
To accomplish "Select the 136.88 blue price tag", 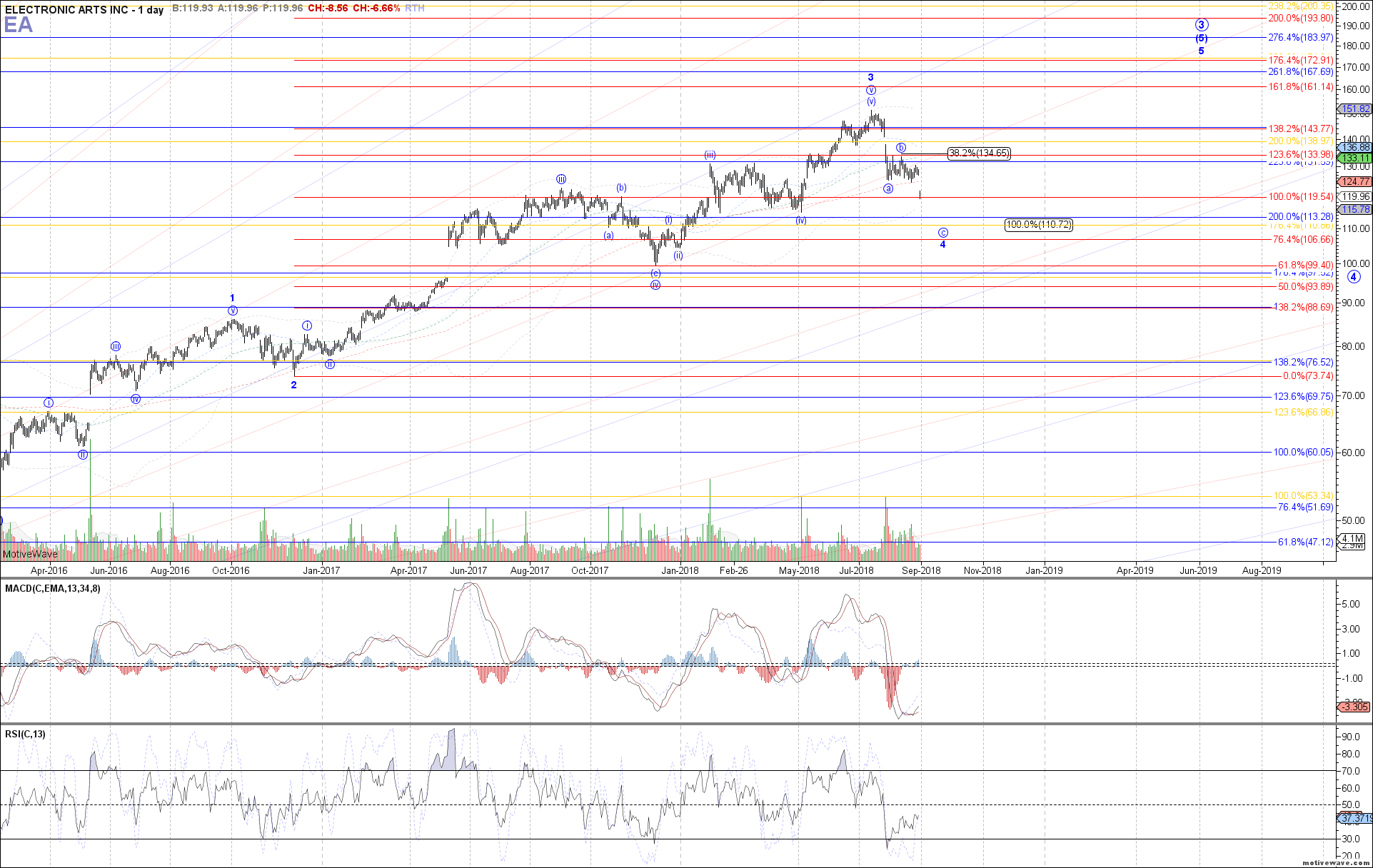I will 1354,147.
